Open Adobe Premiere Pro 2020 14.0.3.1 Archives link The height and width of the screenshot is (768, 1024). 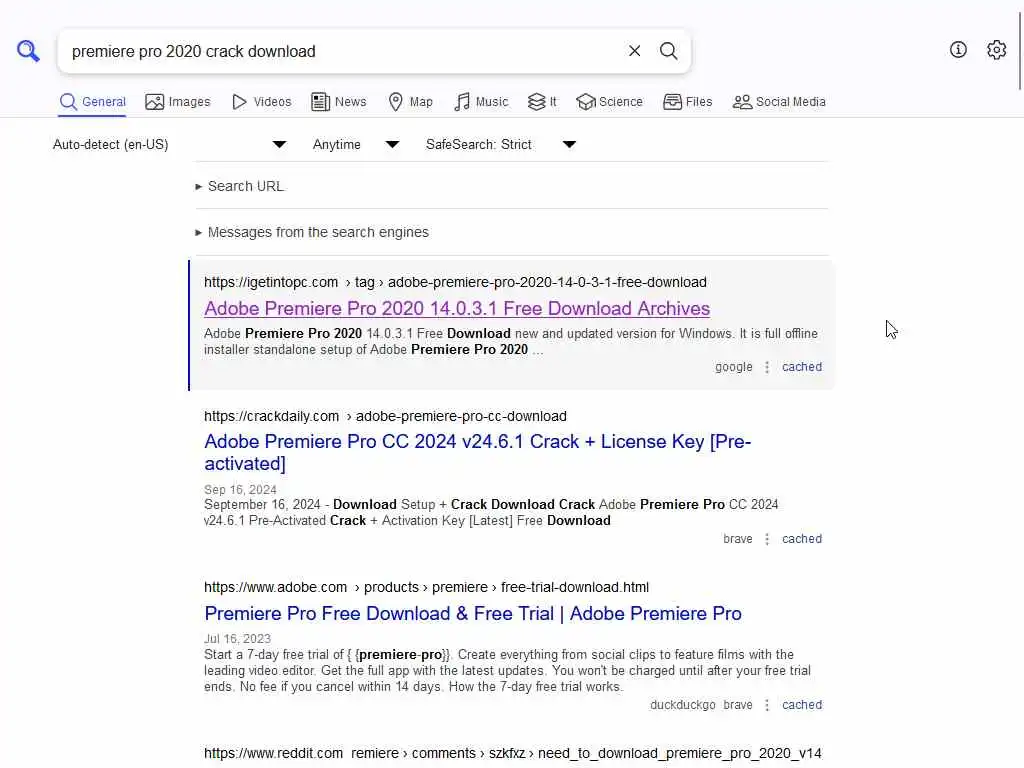click(456, 308)
